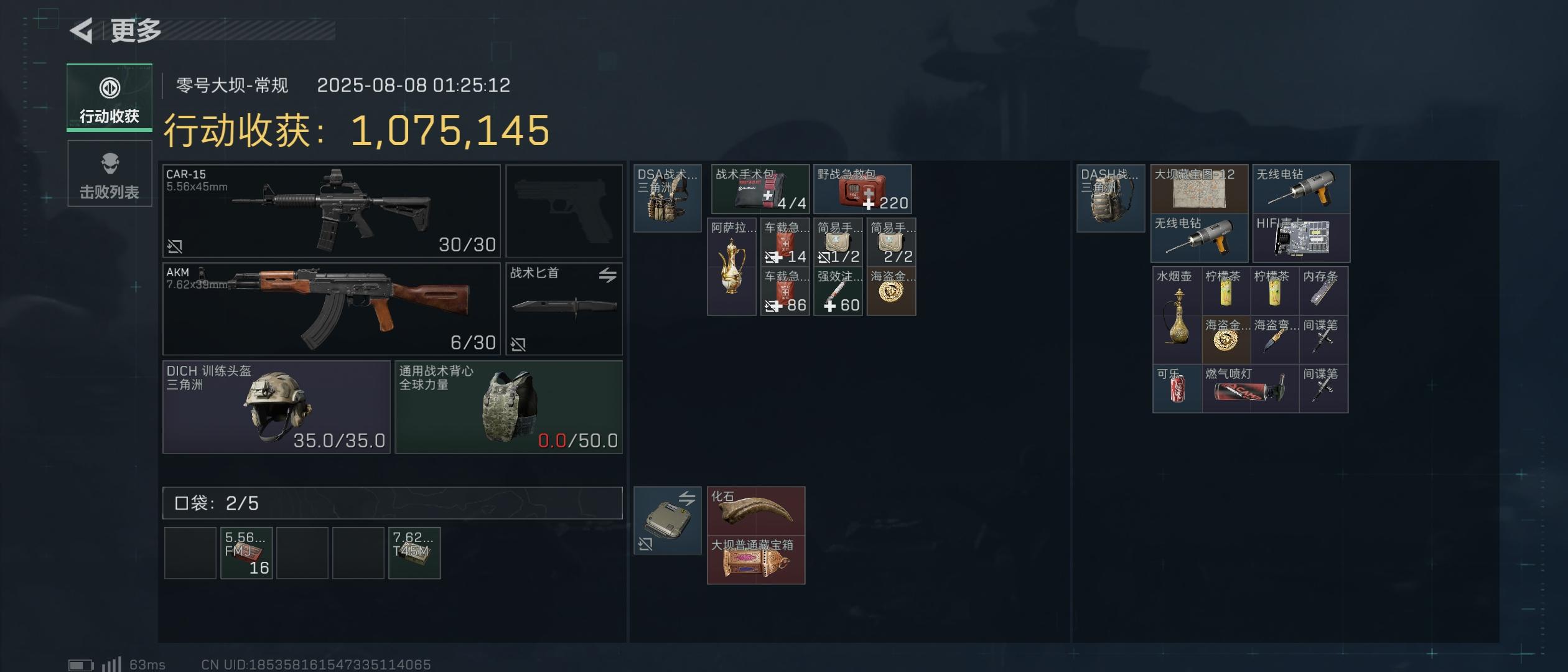This screenshot has height=672, width=1568.
Task: Click the 燃气喷灯 gas torch item
Action: click(x=1250, y=389)
